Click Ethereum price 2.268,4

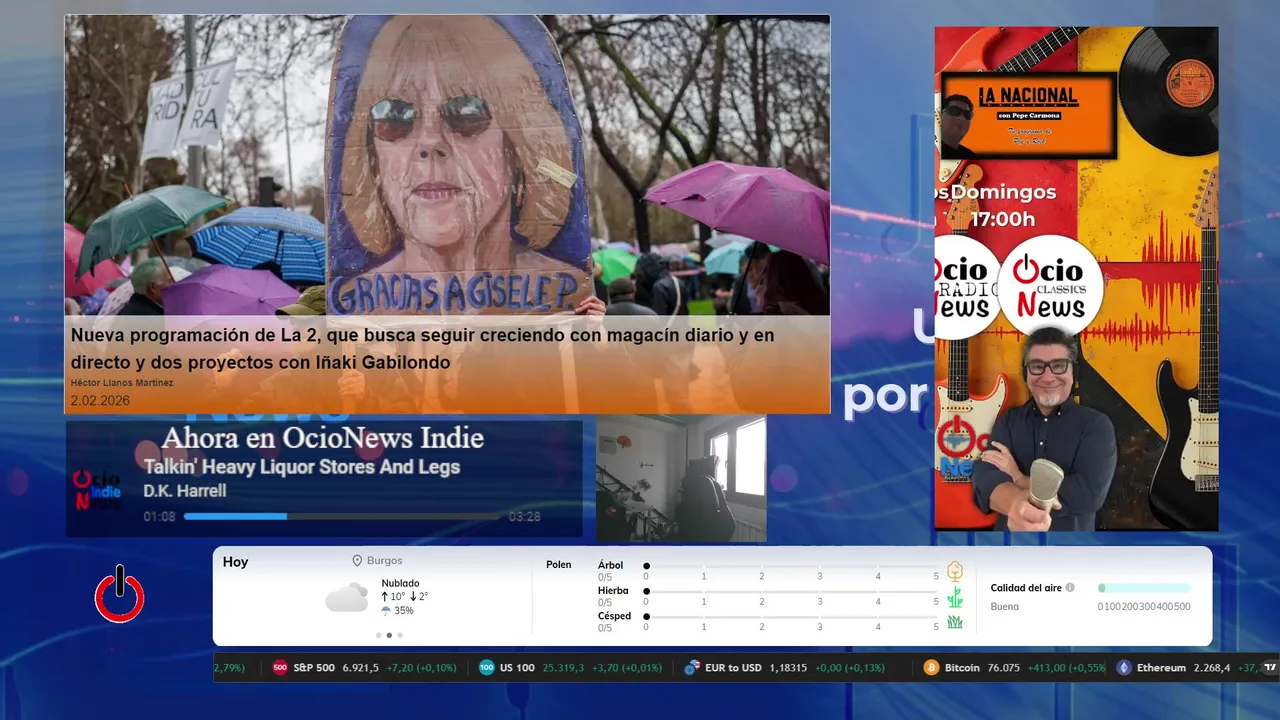pyautogui.click(x=1211, y=667)
